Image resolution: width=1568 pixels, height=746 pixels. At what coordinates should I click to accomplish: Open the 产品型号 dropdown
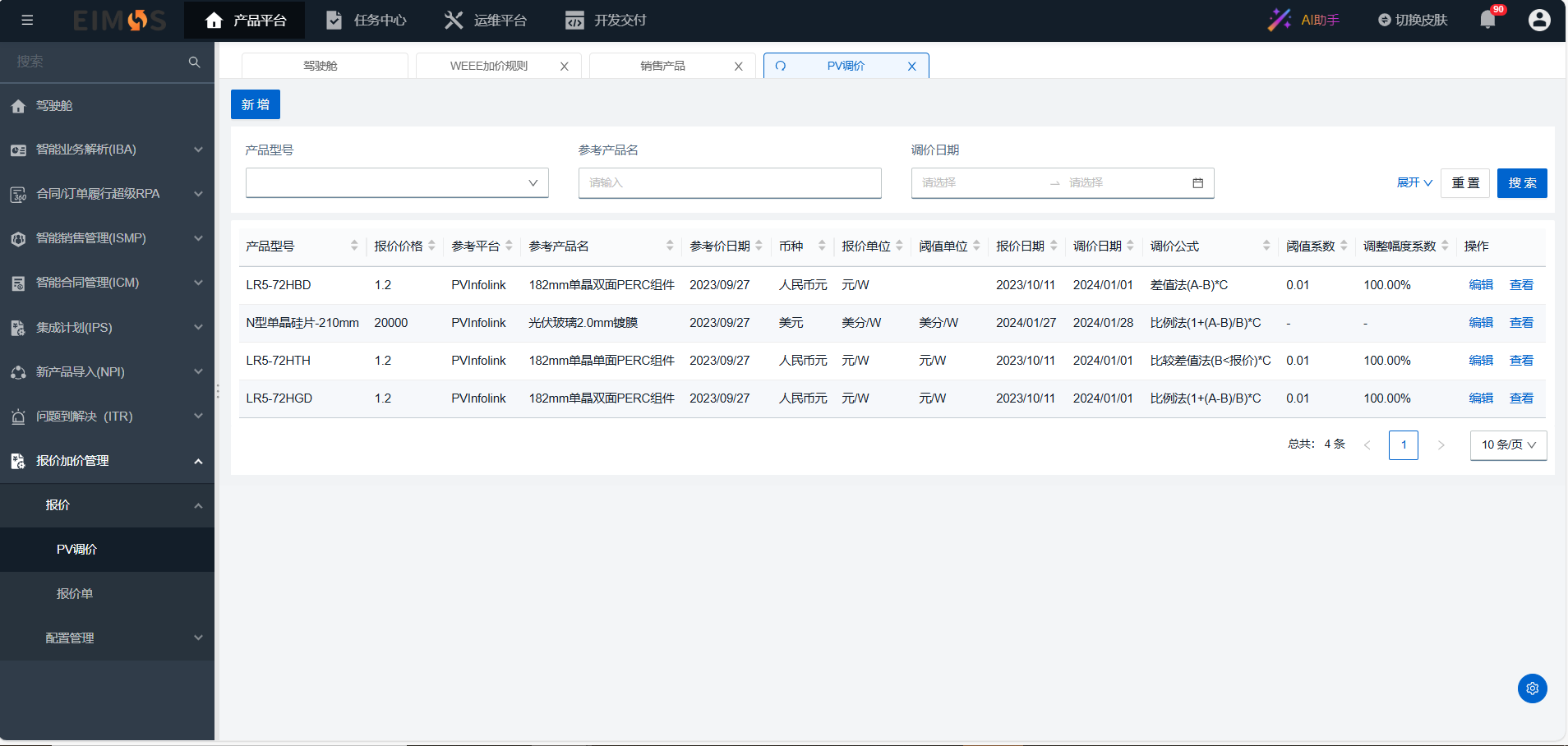coord(397,182)
